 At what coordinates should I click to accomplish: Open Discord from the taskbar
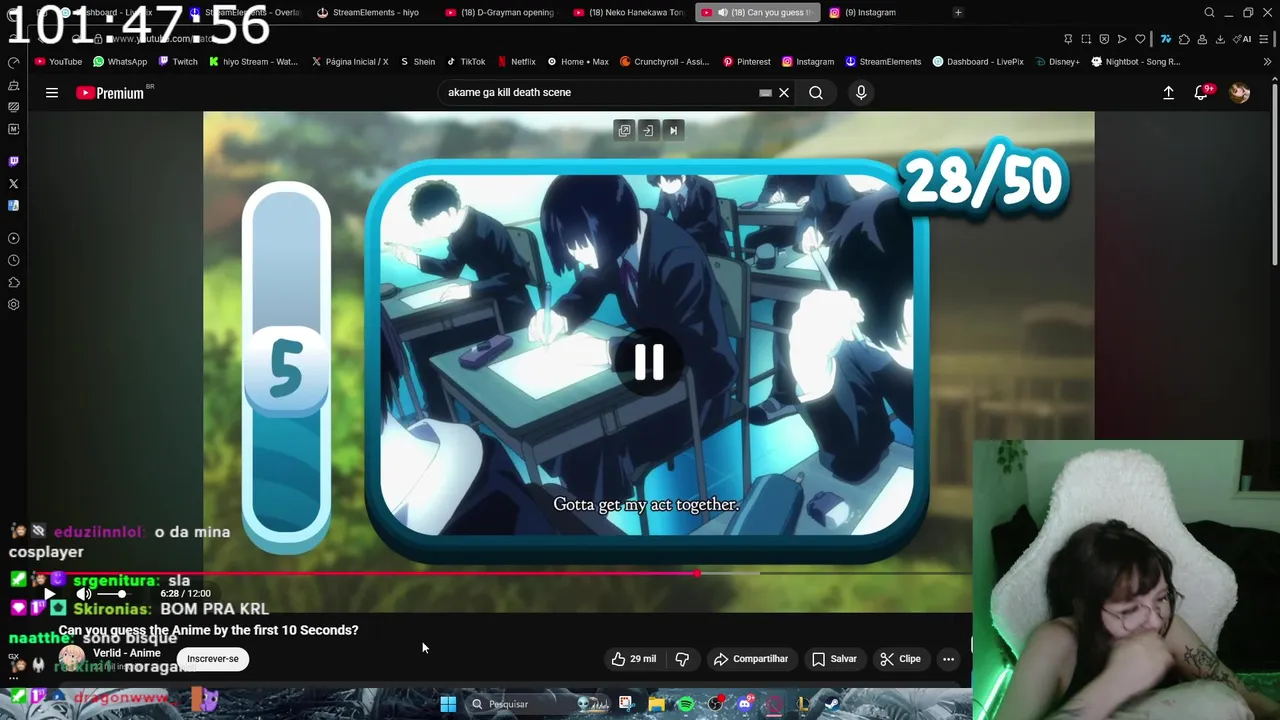tap(746, 704)
